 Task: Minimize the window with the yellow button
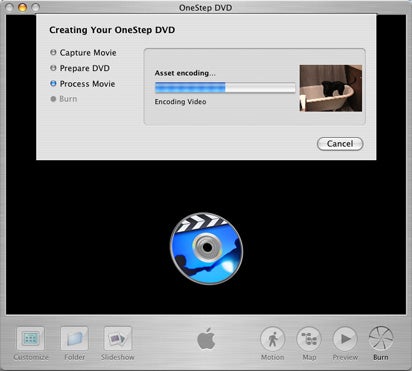click(22, 7)
